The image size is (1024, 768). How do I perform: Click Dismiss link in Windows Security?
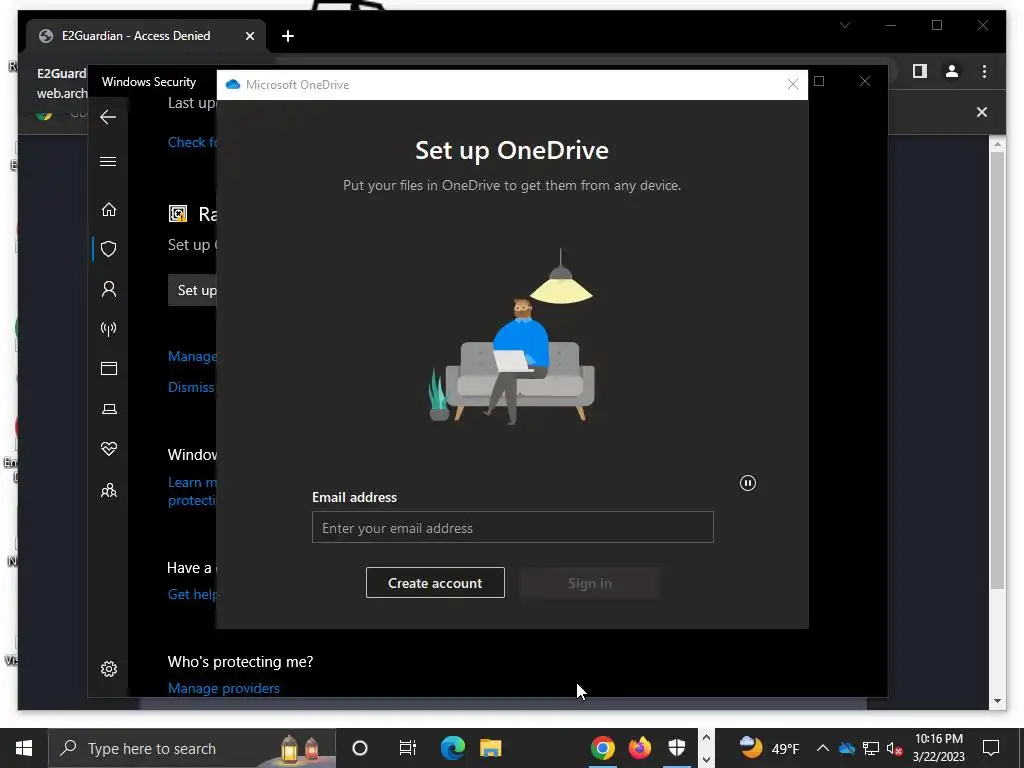191,387
